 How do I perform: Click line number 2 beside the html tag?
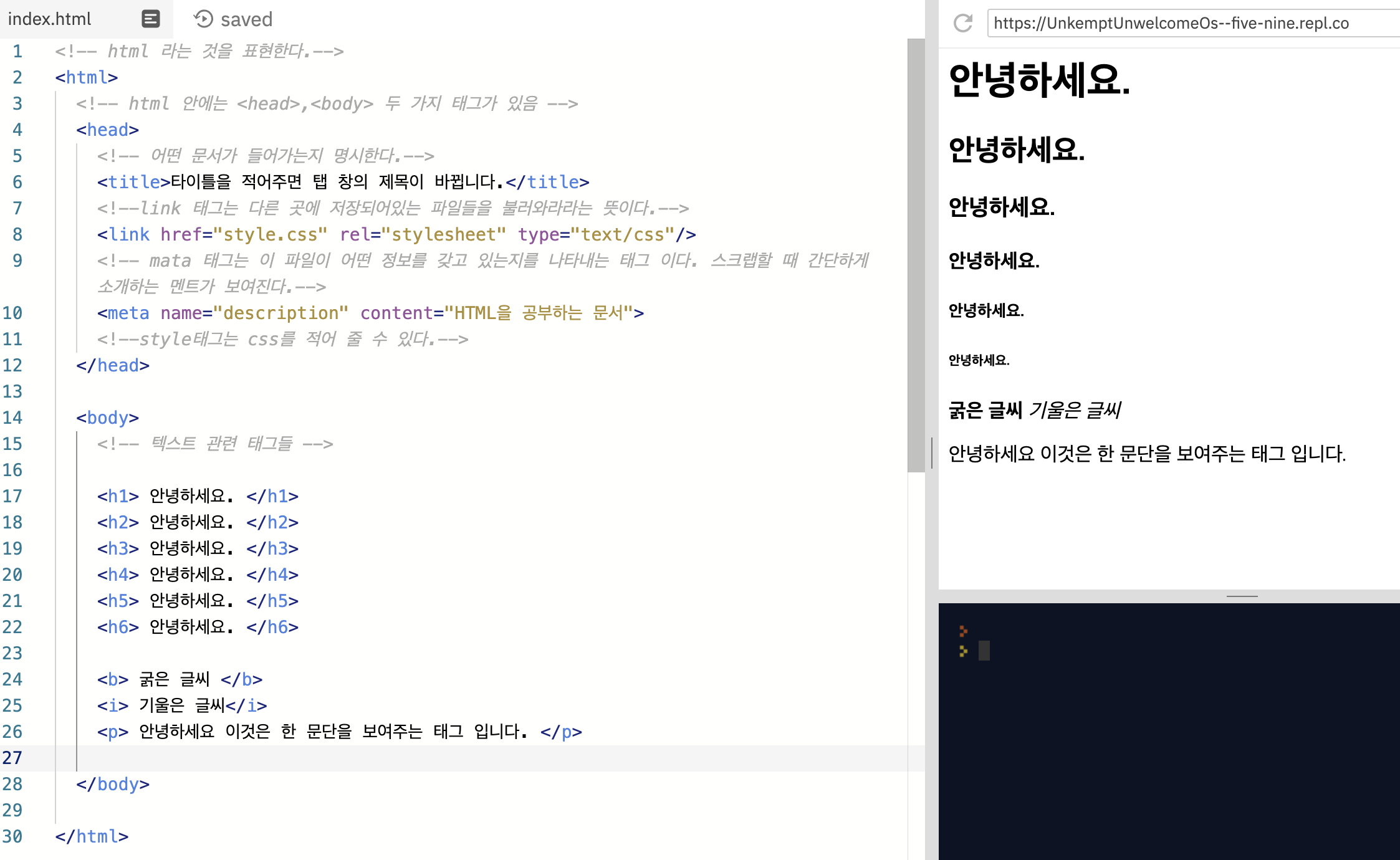17,77
